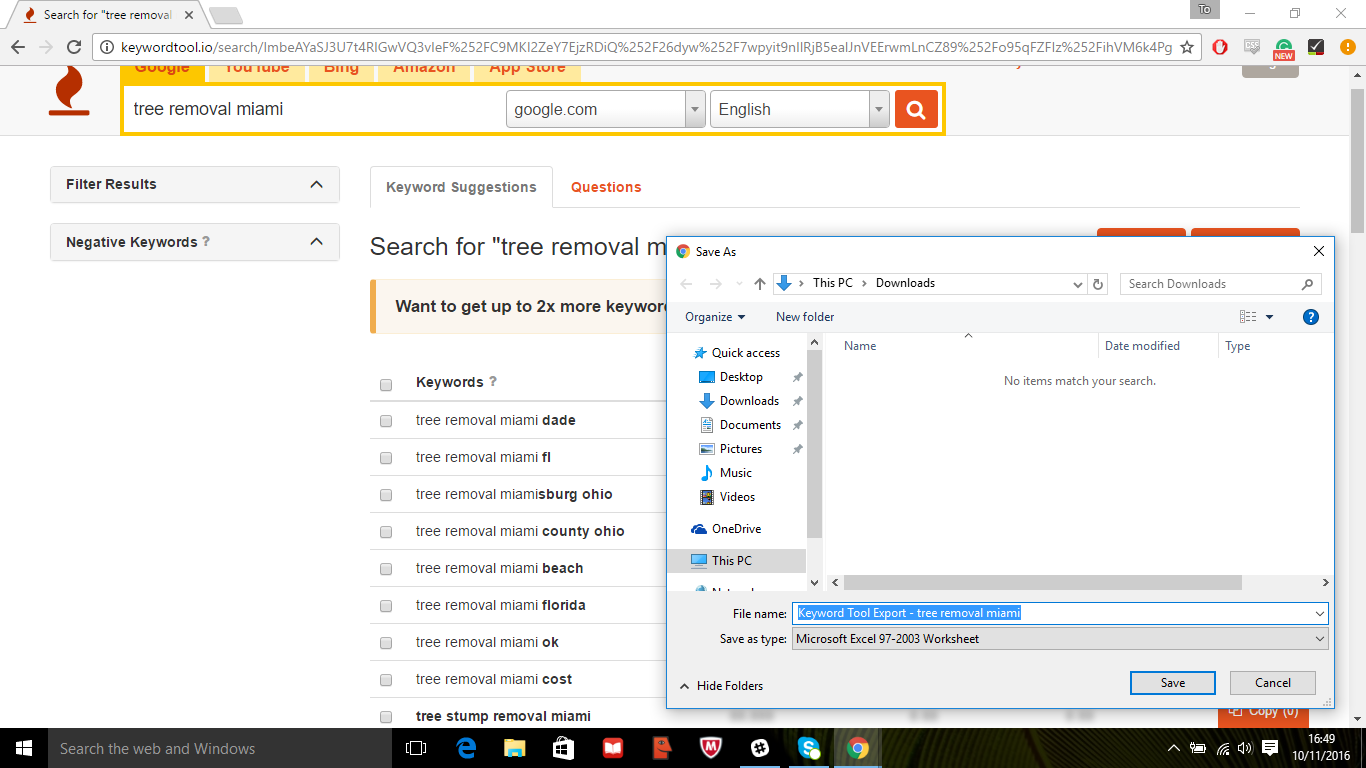1366x768 pixels.
Task: Check the 'tree removal miami beach' checkbox
Action: click(386, 569)
